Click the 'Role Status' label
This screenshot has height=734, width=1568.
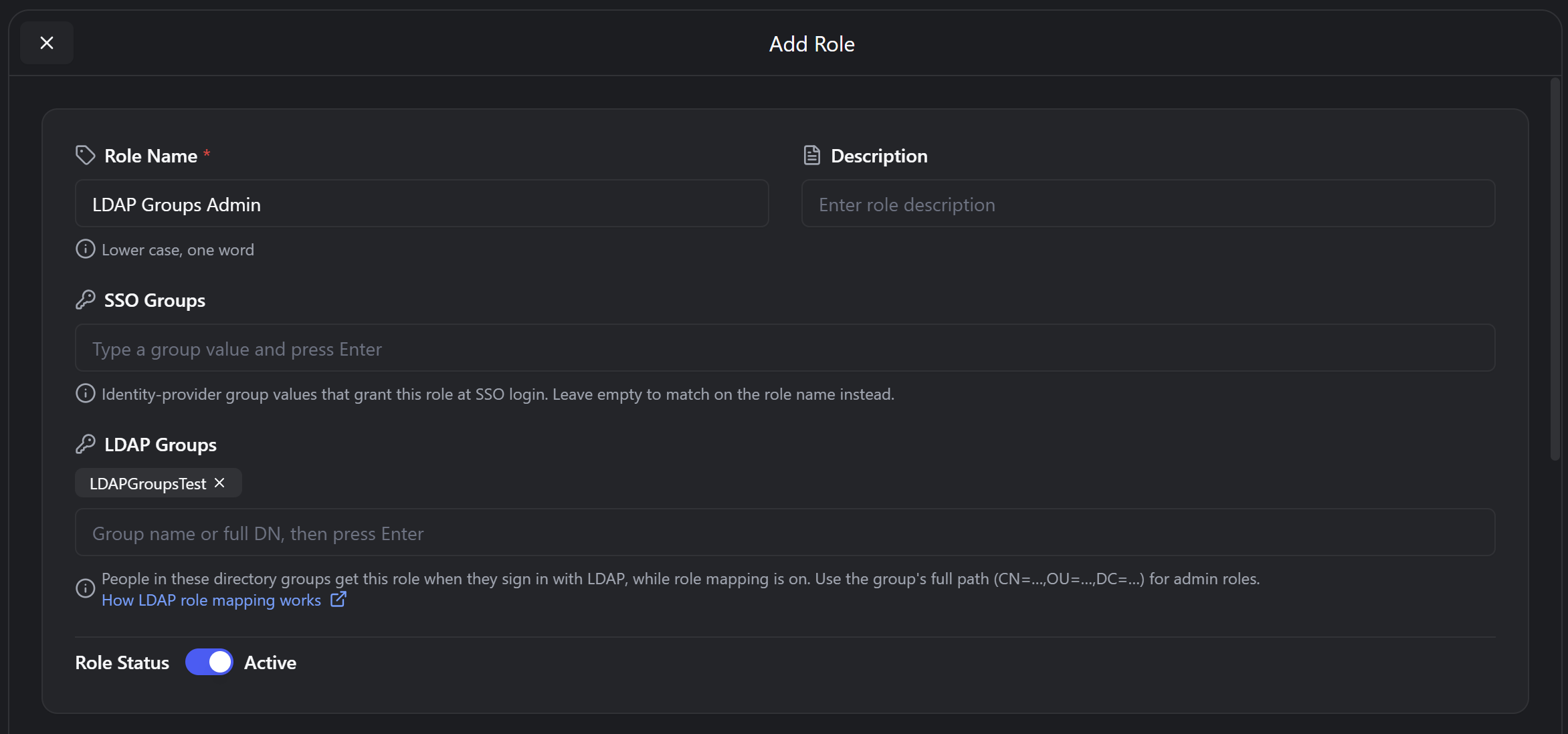122,662
